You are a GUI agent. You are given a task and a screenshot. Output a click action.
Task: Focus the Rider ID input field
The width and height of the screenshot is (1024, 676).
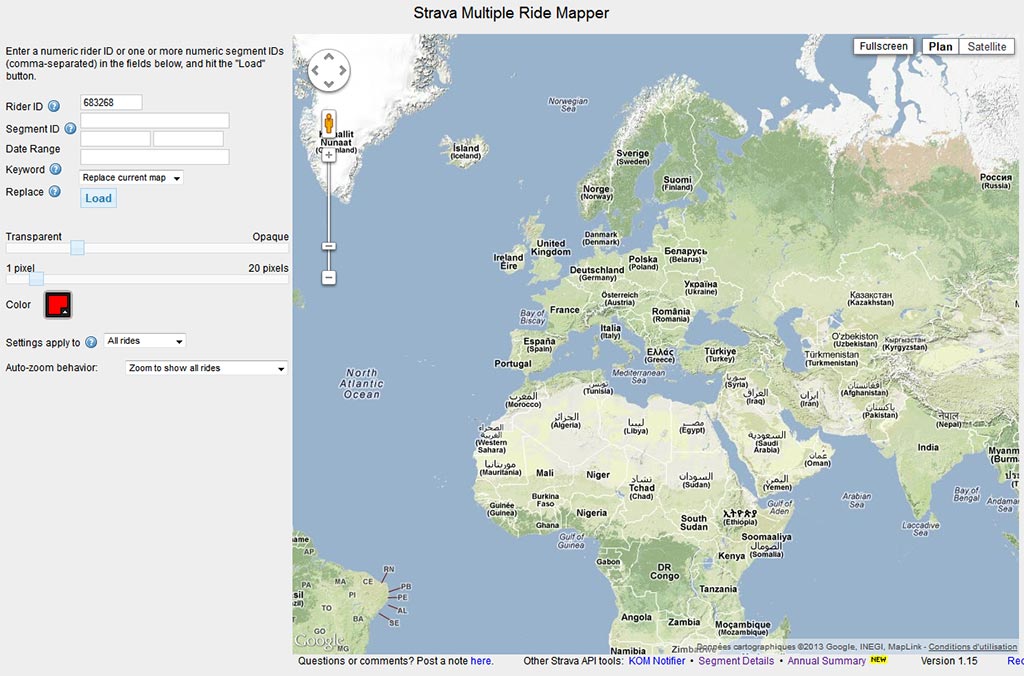(111, 103)
